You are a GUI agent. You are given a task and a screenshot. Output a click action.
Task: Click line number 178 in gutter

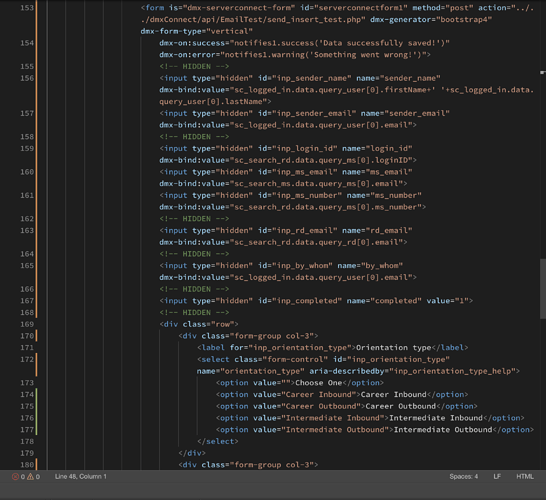pos(27,442)
